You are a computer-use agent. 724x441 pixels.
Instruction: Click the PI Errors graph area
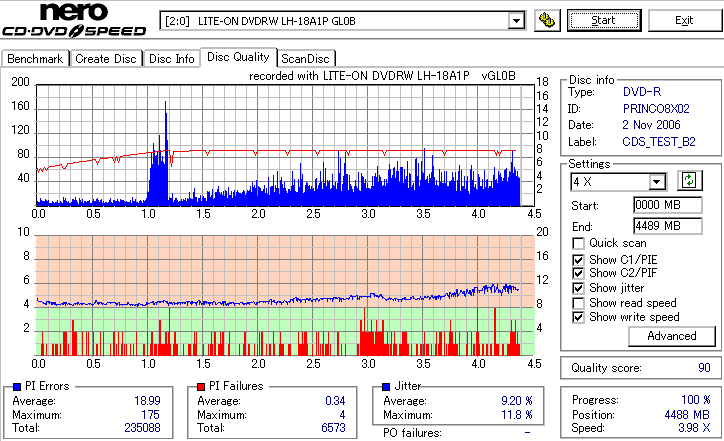[285, 145]
